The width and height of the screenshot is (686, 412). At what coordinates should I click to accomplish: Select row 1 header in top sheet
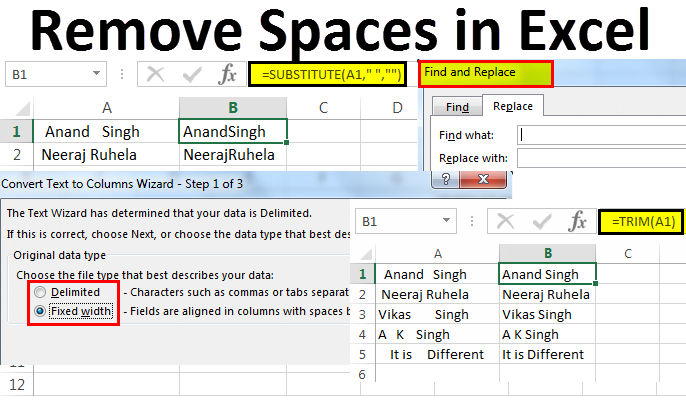pyautogui.click(x=16, y=131)
